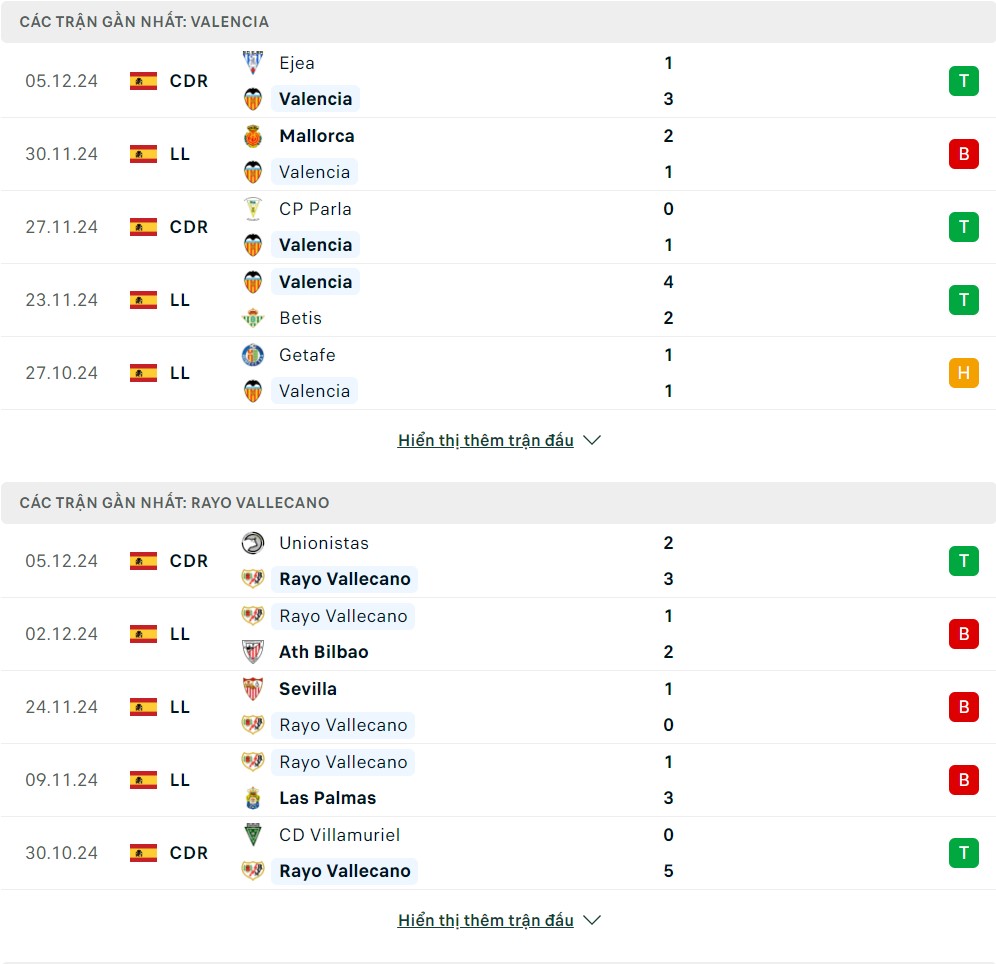Image resolution: width=996 pixels, height=964 pixels.
Task: Click the green T badge for Ejea match
Action: click(963, 81)
